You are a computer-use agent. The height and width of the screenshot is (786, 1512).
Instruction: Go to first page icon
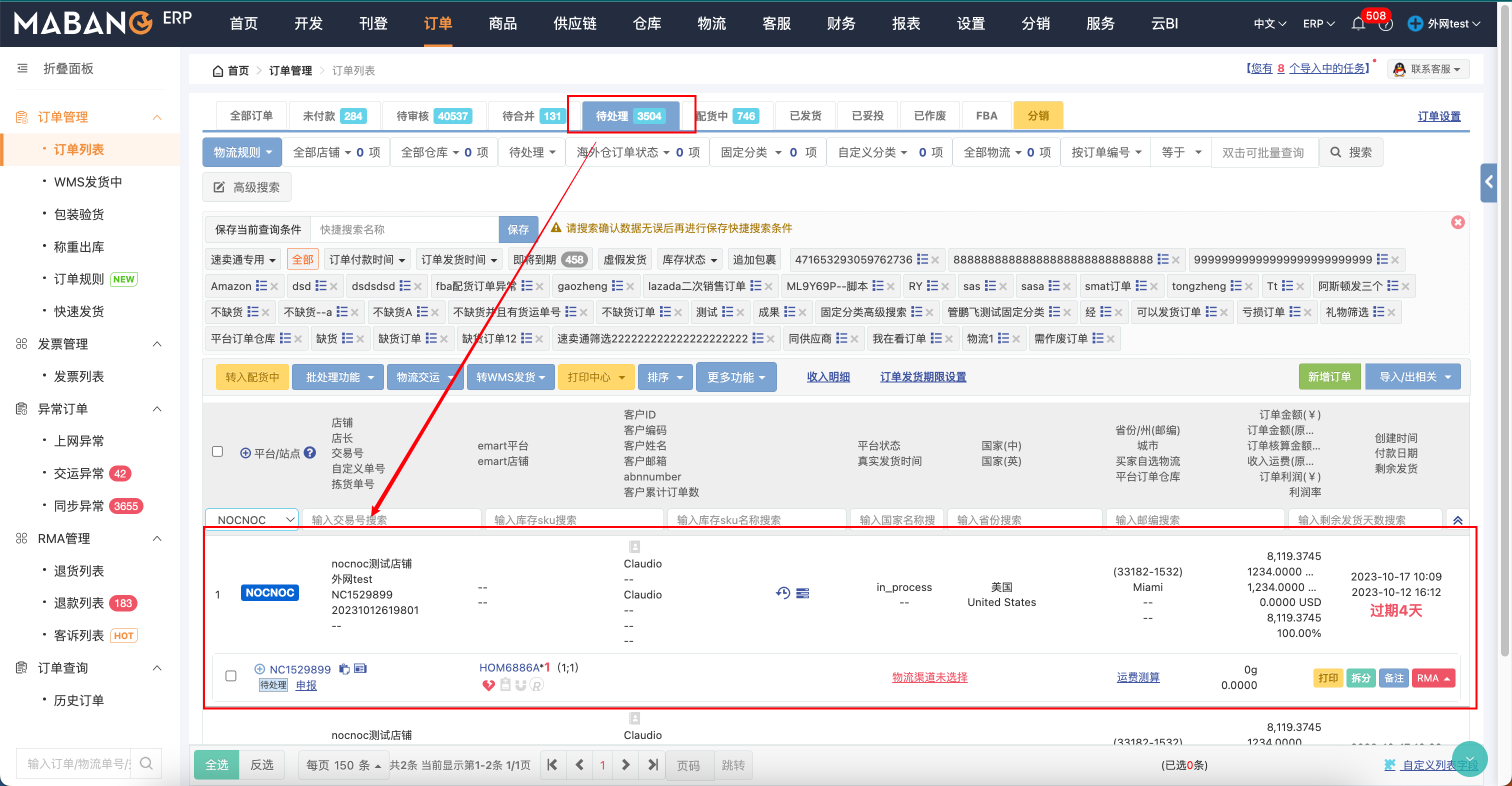coord(551,764)
